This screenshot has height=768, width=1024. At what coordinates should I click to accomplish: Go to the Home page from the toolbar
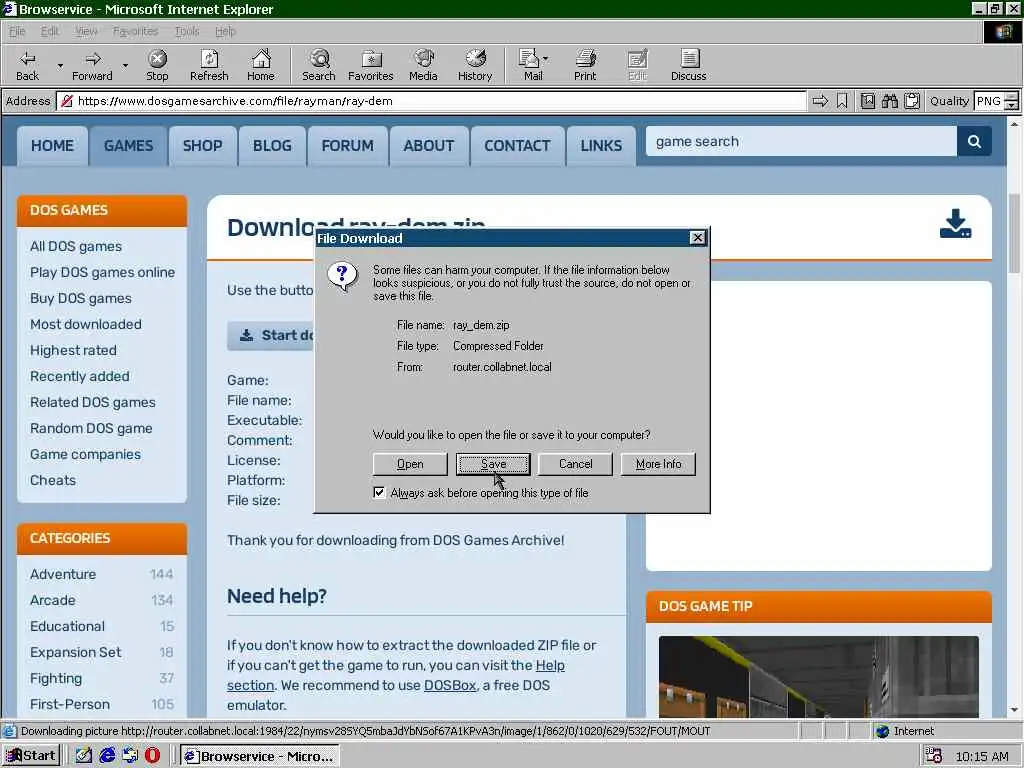[x=261, y=65]
